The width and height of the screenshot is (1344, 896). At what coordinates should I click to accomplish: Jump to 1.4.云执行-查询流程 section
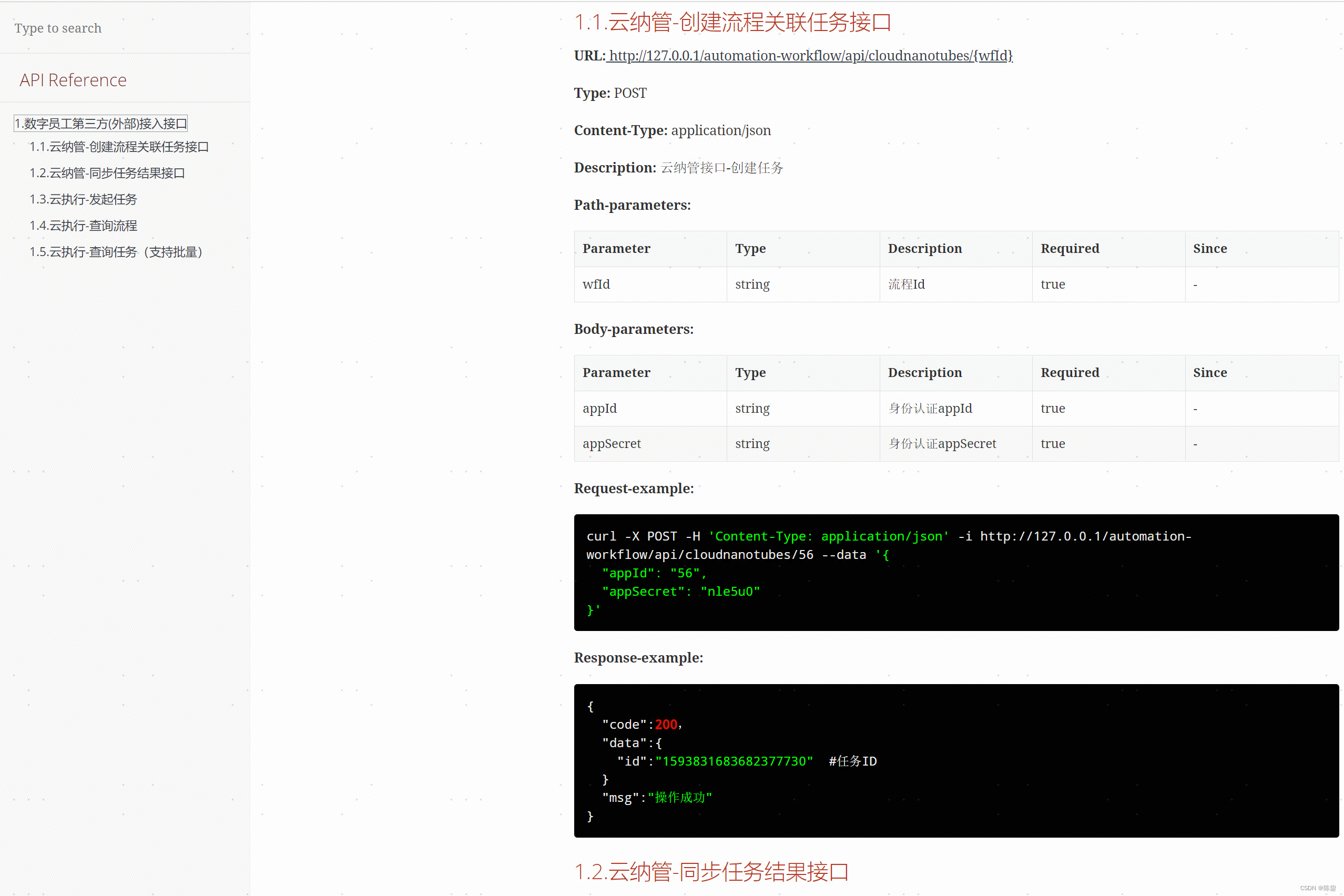(x=83, y=226)
